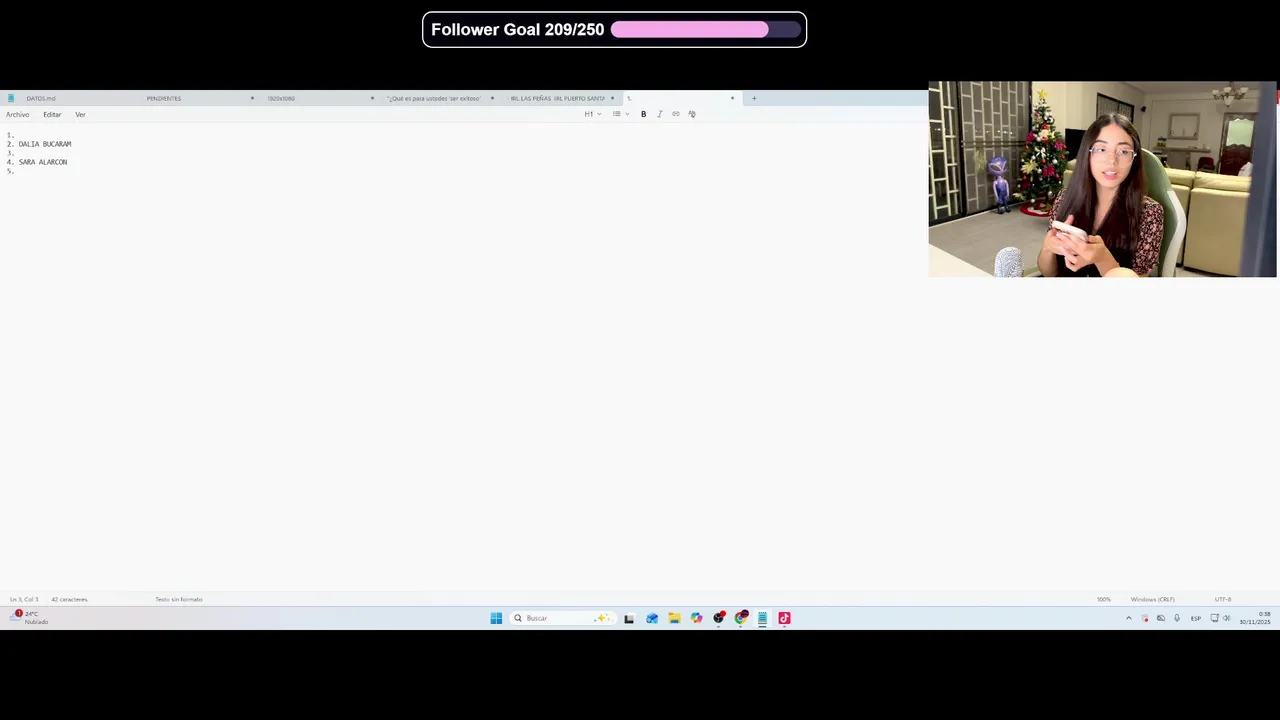Clear formatting with the rightmost toolbar icon
Viewport: 1280px width, 720px height.
[692, 114]
